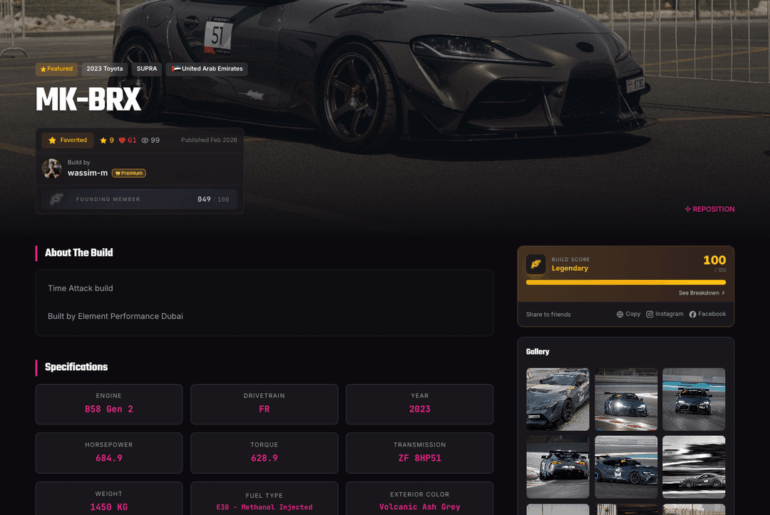770x515 pixels.
Task: Click the Share to friends label
Action: point(548,315)
